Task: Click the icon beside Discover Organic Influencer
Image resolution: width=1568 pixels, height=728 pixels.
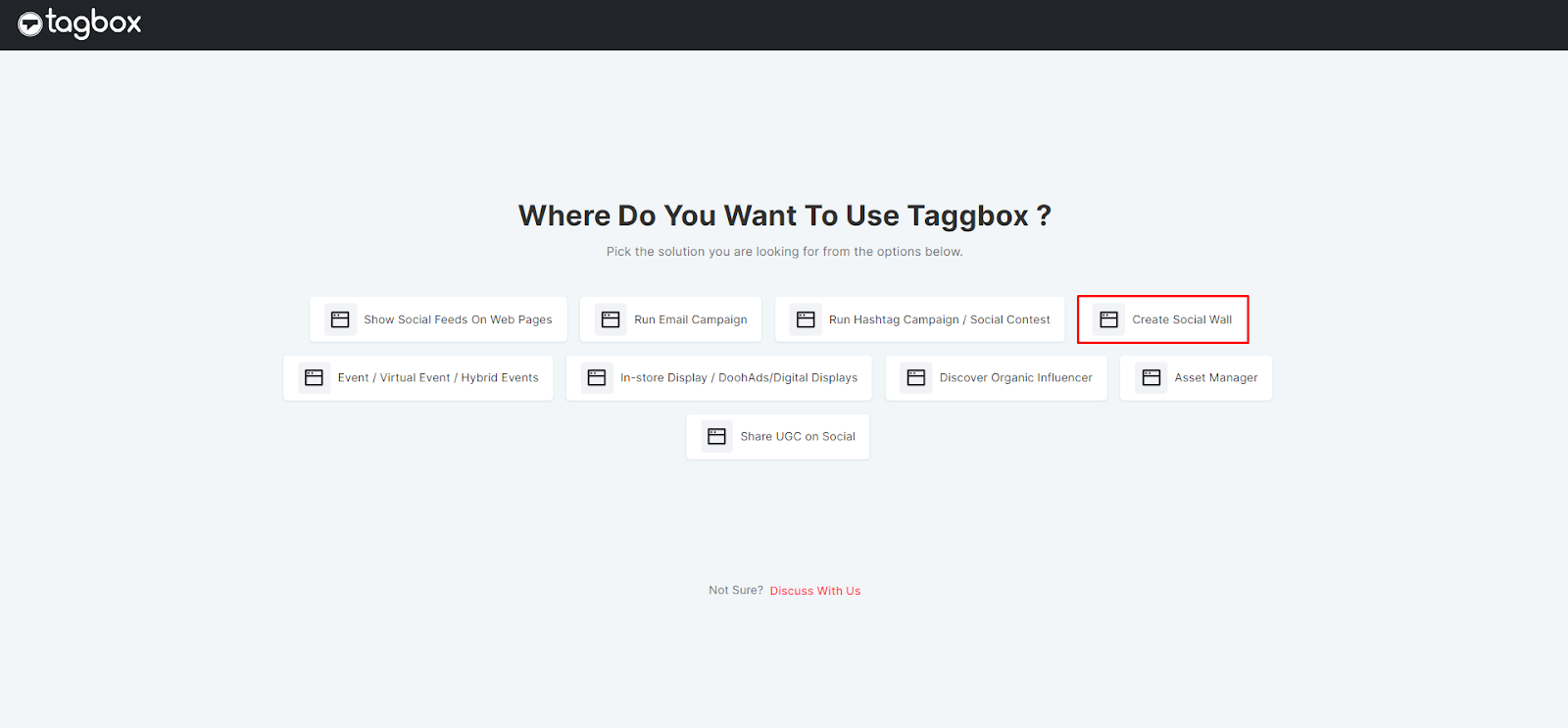Action: pyautogui.click(x=916, y=377)
